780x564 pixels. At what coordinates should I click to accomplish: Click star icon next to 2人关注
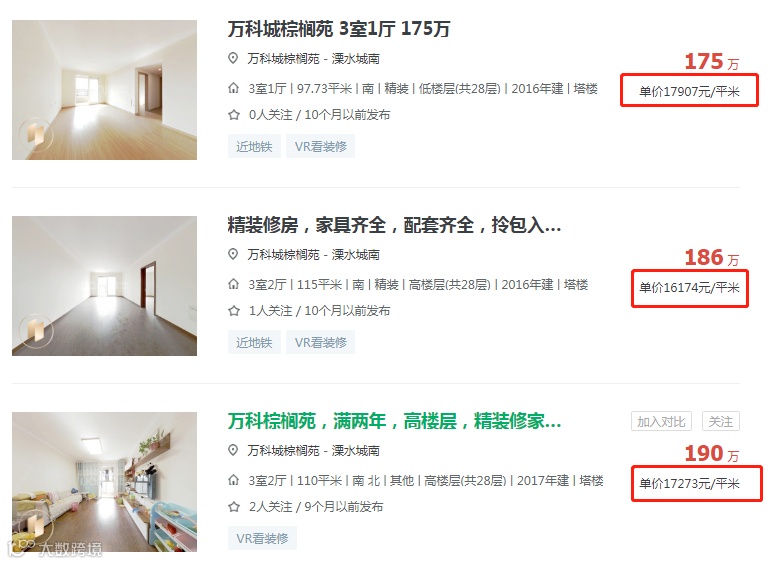click(x=233, y=507)
